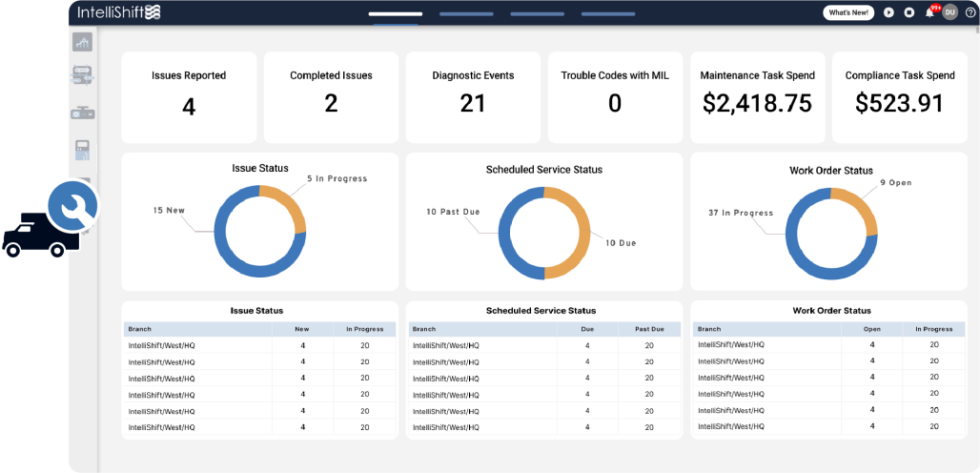
Task: Click the blue wrench maintenance badge
Action: (73, 205)
